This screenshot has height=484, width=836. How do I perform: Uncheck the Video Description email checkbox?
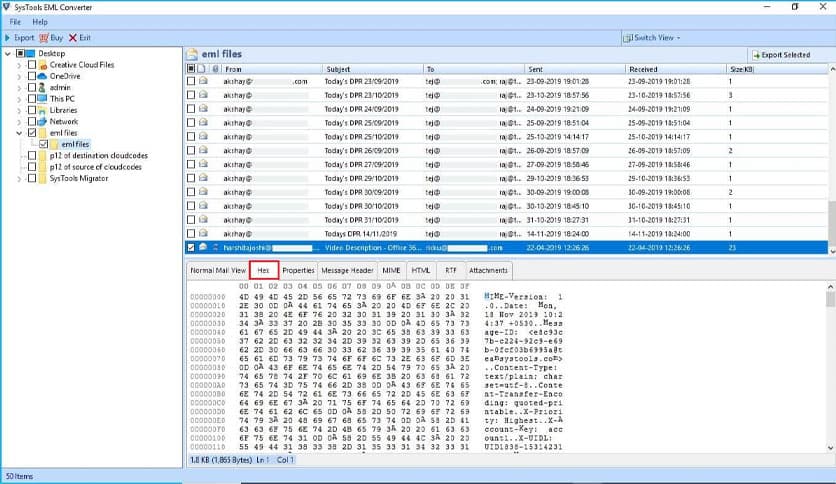click(191, 247)
